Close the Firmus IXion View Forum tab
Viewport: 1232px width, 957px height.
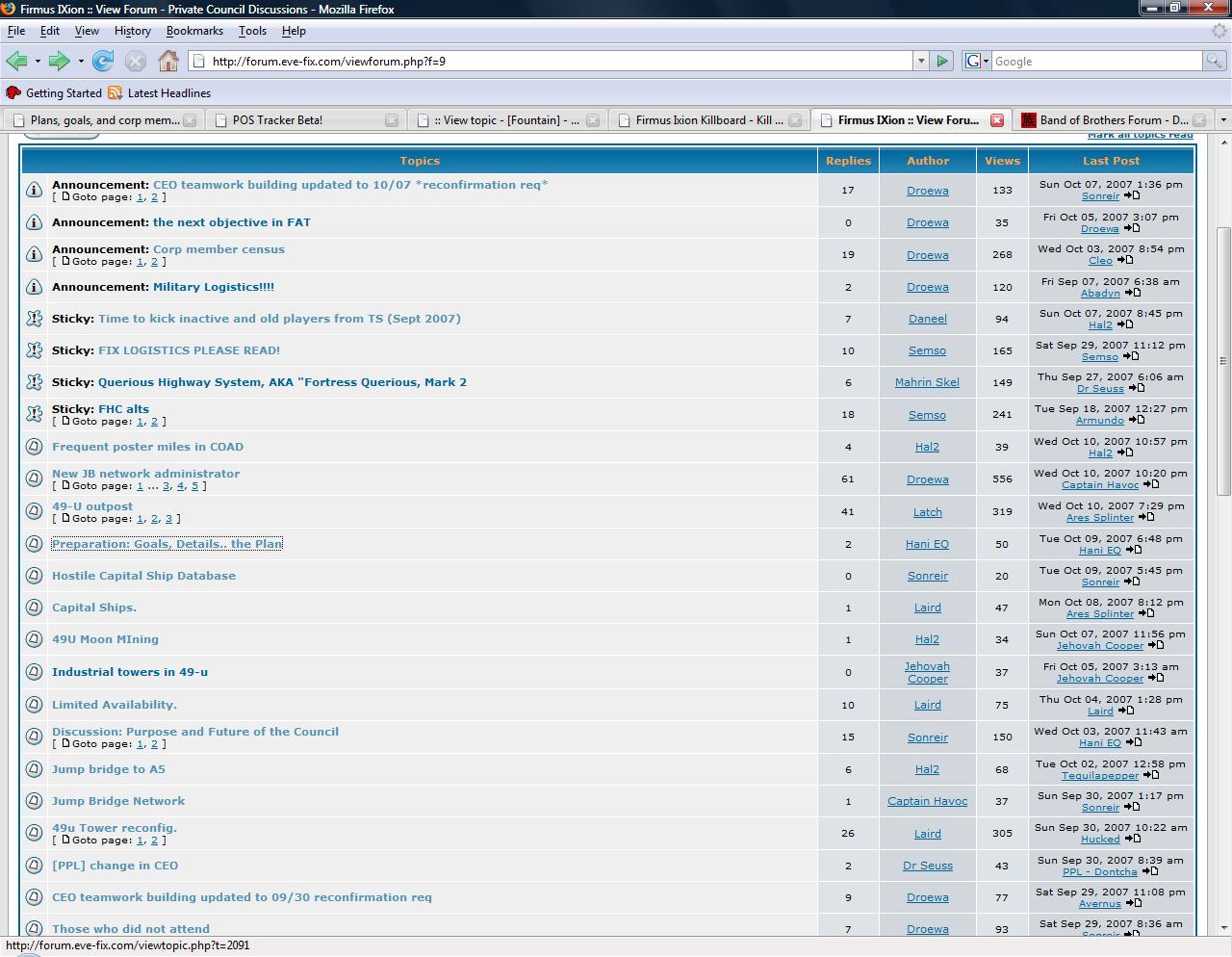click(997, 120)
